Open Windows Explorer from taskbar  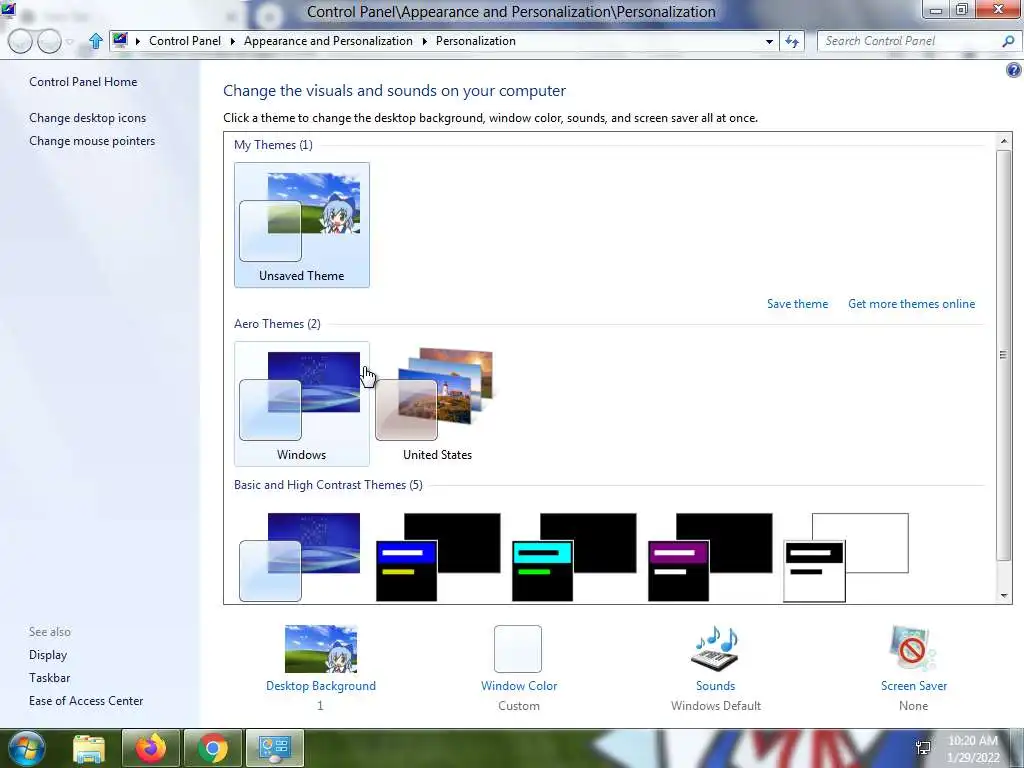pyautogui.click(x=89, y=748)
